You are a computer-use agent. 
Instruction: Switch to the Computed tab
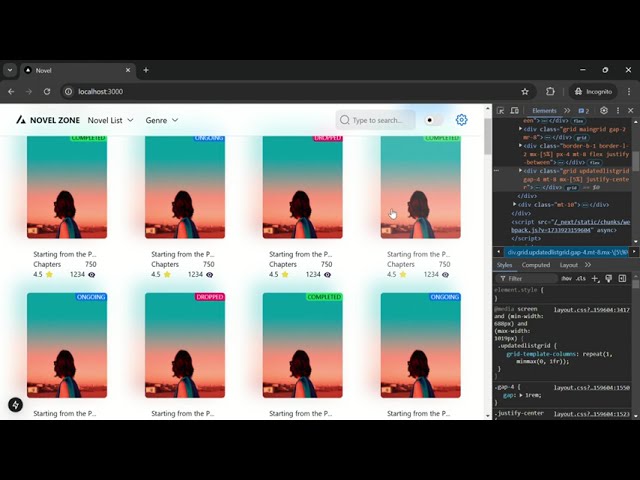click(536, 265)
